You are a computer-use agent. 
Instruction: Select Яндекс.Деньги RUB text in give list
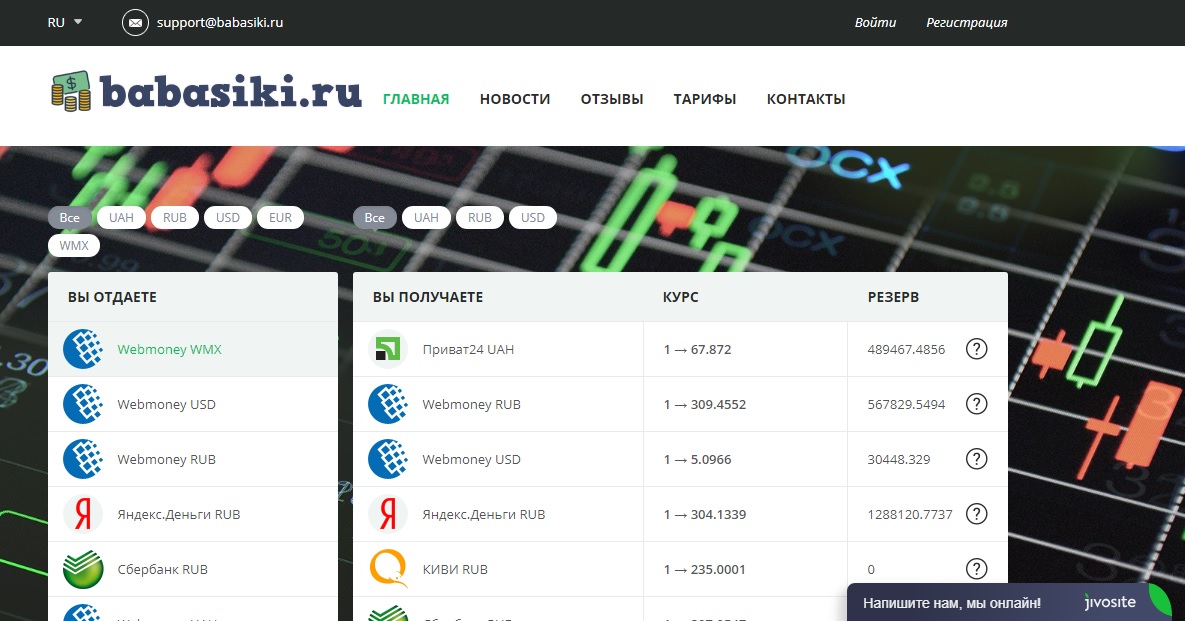pyautogui.click(x=178, y=514)
